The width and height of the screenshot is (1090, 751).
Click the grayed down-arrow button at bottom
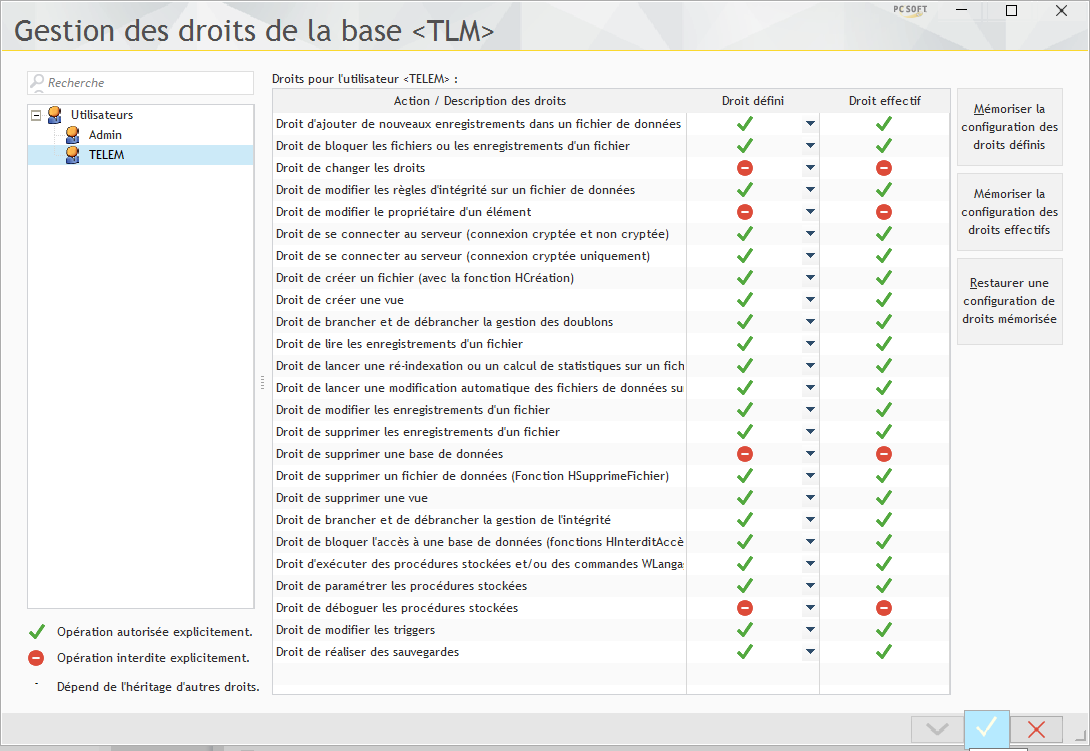[x=936, y=729]
